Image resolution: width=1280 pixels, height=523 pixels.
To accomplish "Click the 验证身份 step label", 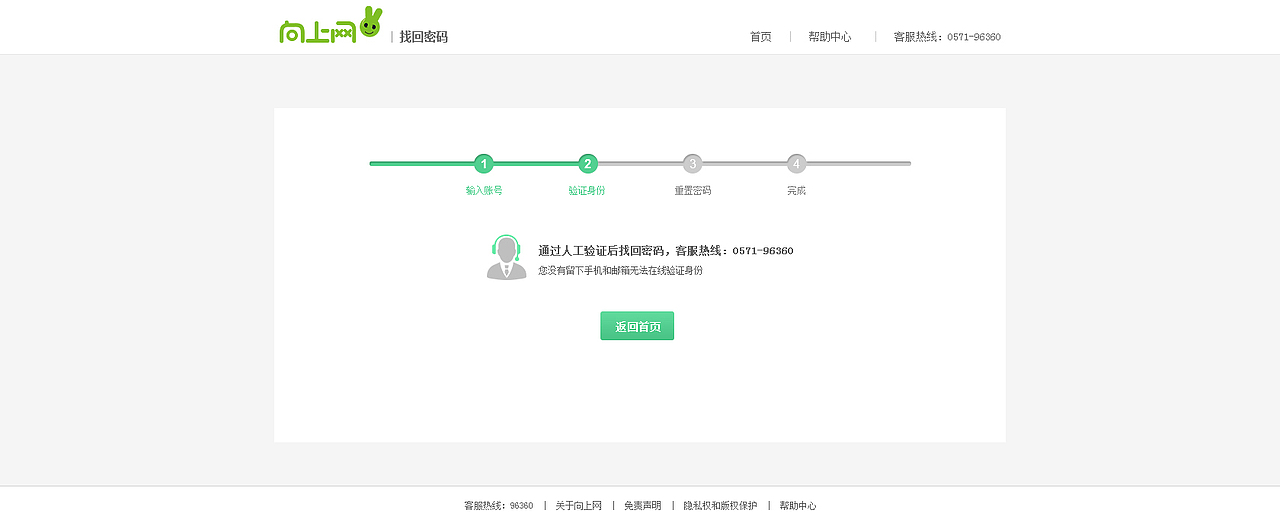I will 587,190.
